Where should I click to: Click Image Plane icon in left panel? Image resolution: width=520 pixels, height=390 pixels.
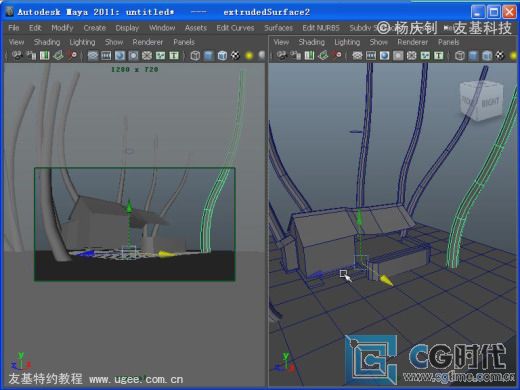point(58,55)
